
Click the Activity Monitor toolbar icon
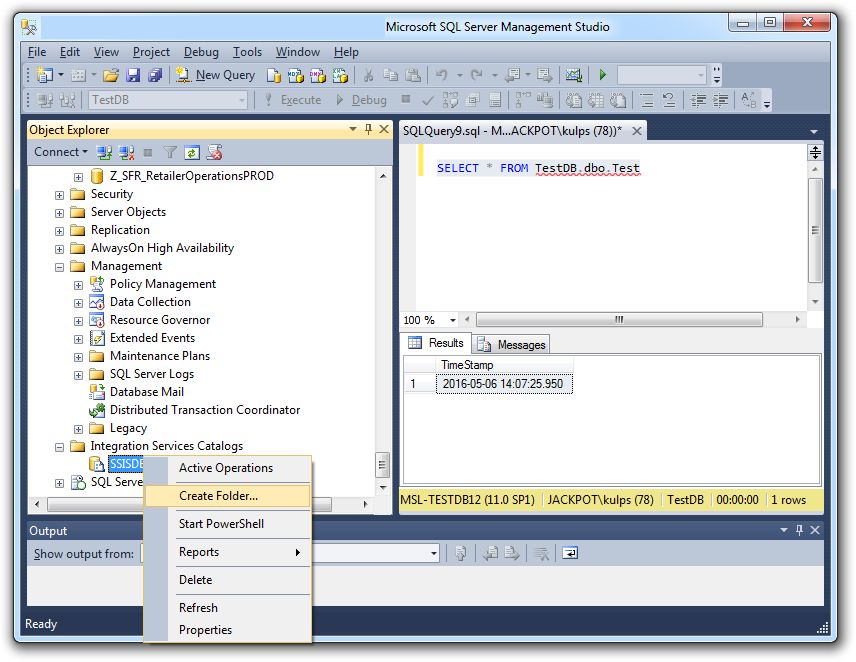tap(573, 75)
